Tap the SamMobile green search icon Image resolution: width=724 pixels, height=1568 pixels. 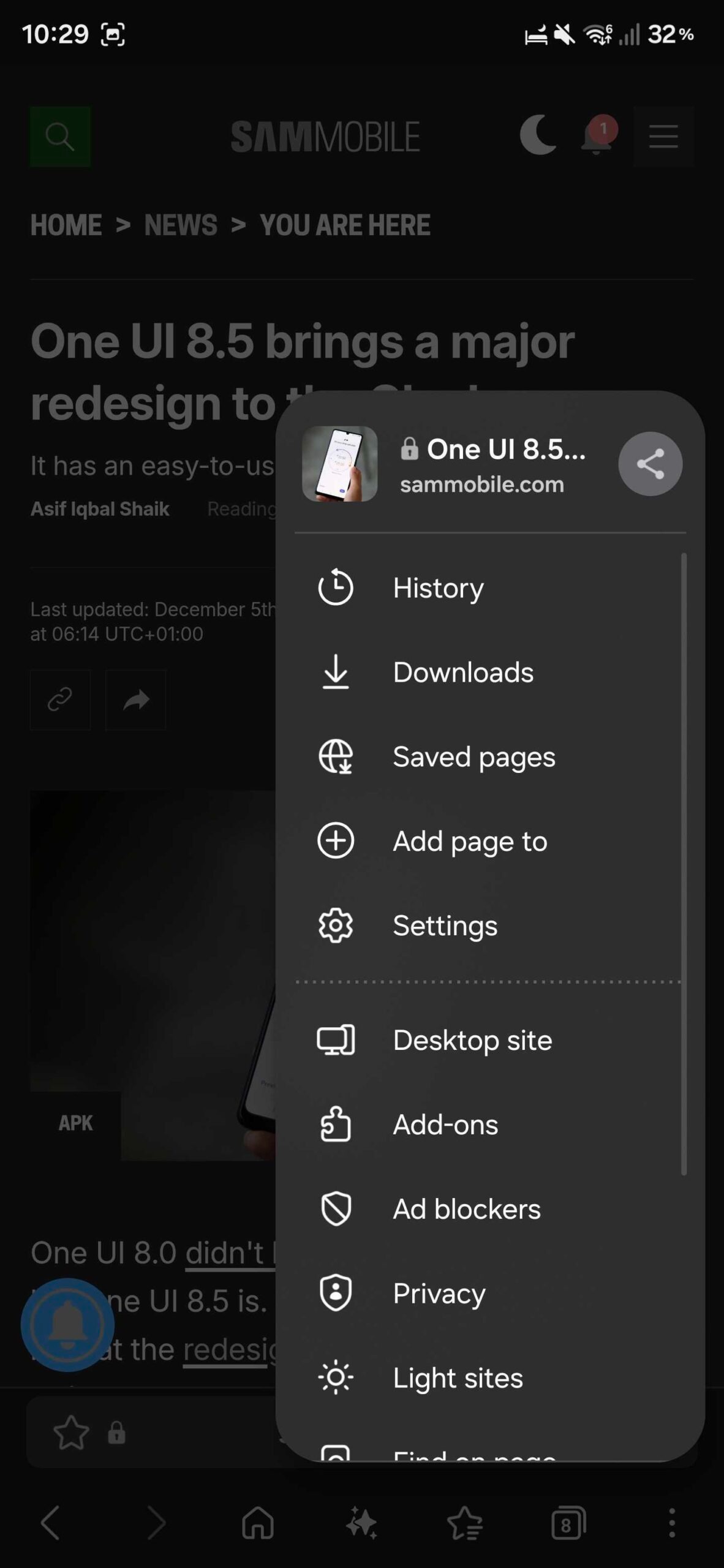(x=60, y=137)
